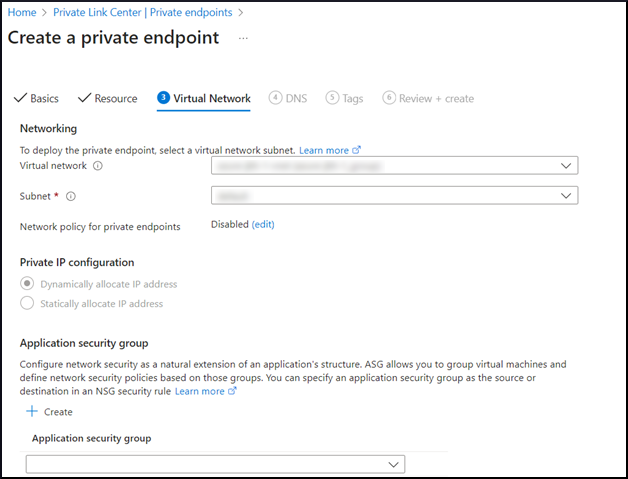The image size is (628, 479).
Task: Switch to the Basics tab
Action: pyautogui.click(x=37, y=99)
